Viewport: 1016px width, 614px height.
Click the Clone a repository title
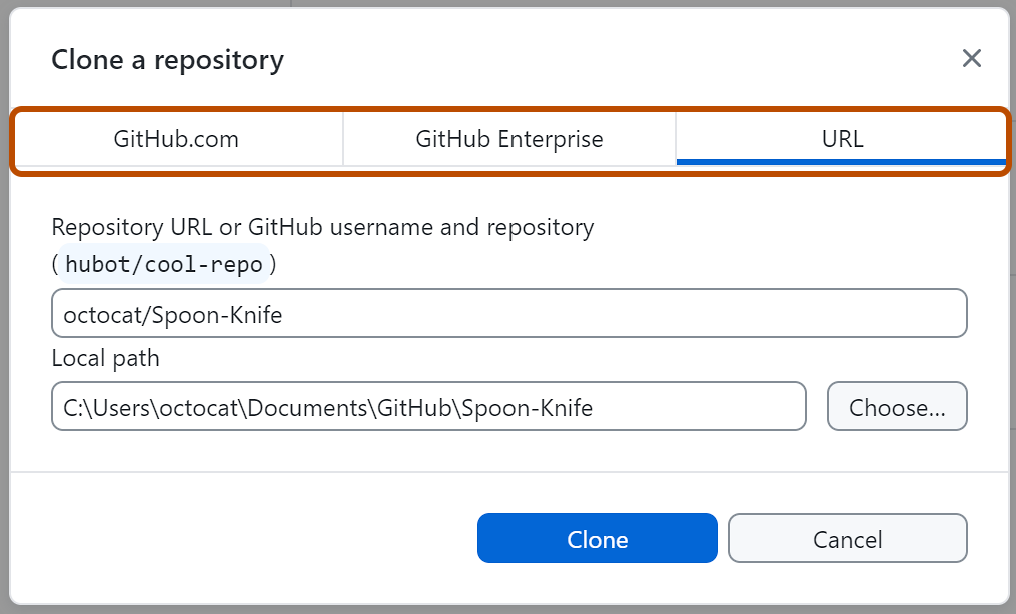[166, 59]
